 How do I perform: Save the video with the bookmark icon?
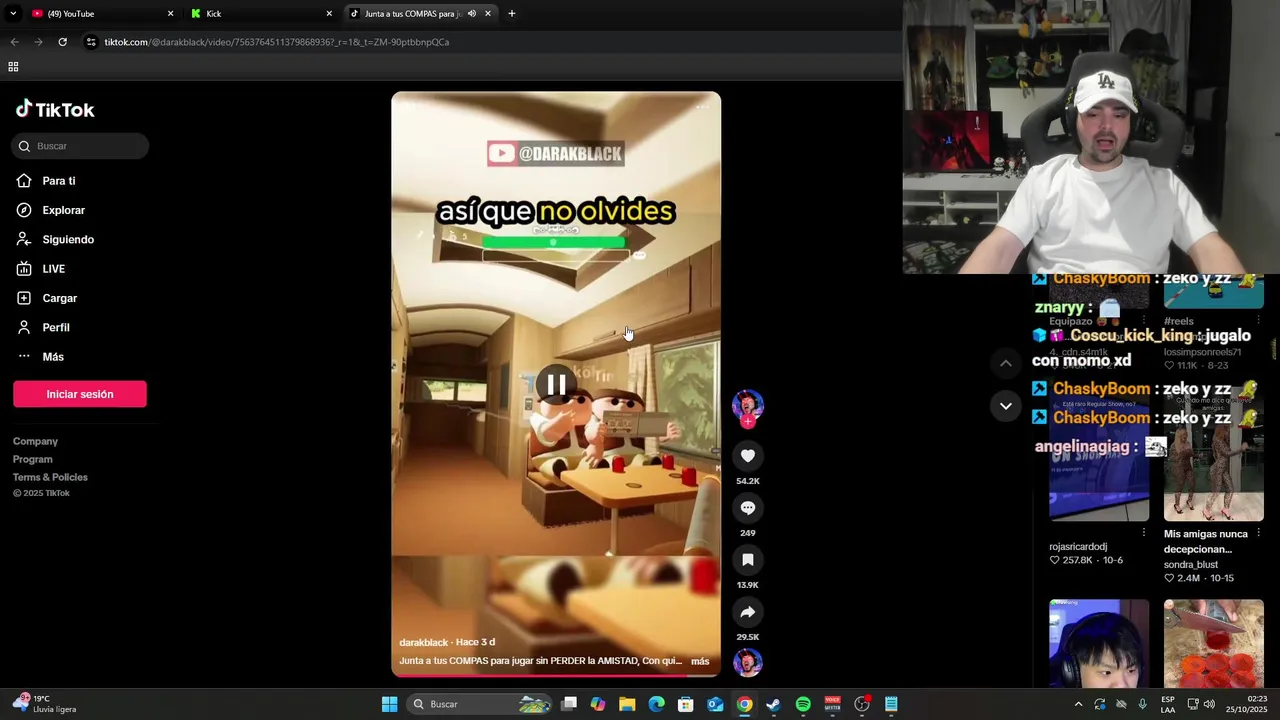(748, 560)
